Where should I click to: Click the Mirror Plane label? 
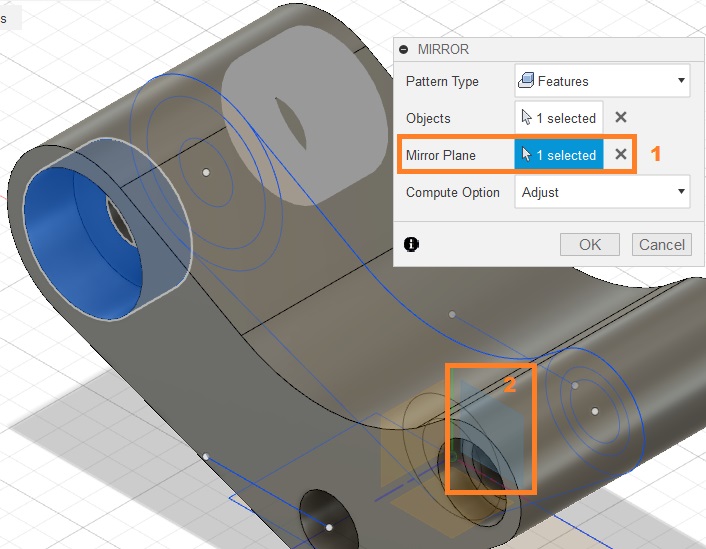click(x=440, y=155)
